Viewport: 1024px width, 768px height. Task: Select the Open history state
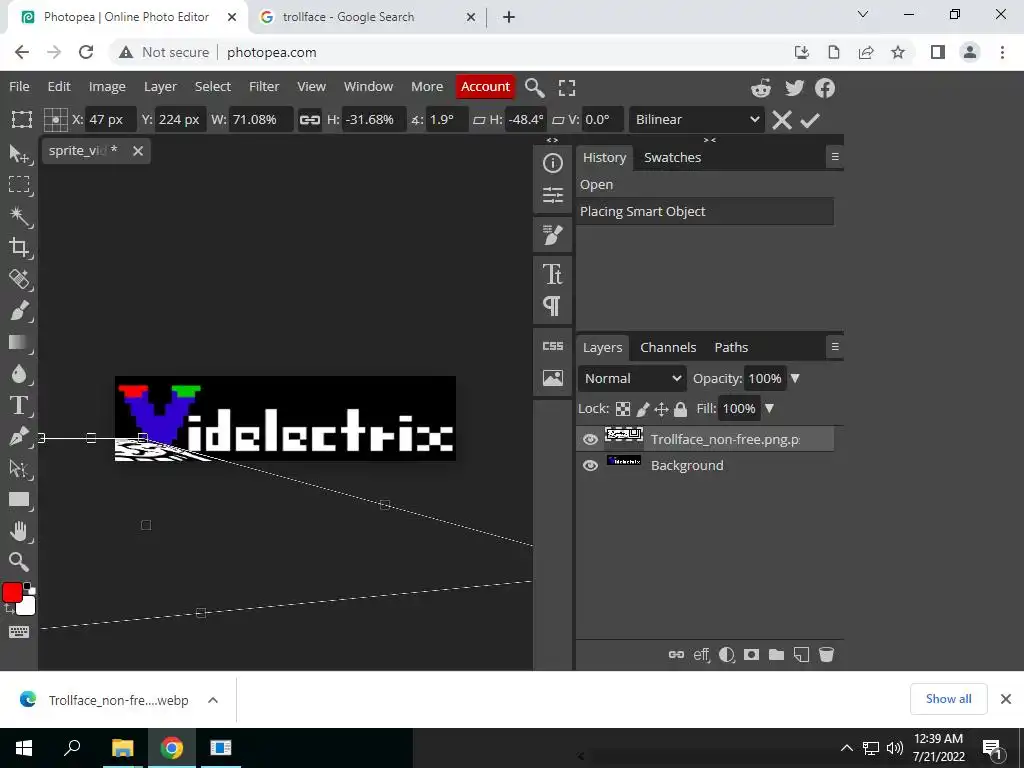(x=705, y=184)
